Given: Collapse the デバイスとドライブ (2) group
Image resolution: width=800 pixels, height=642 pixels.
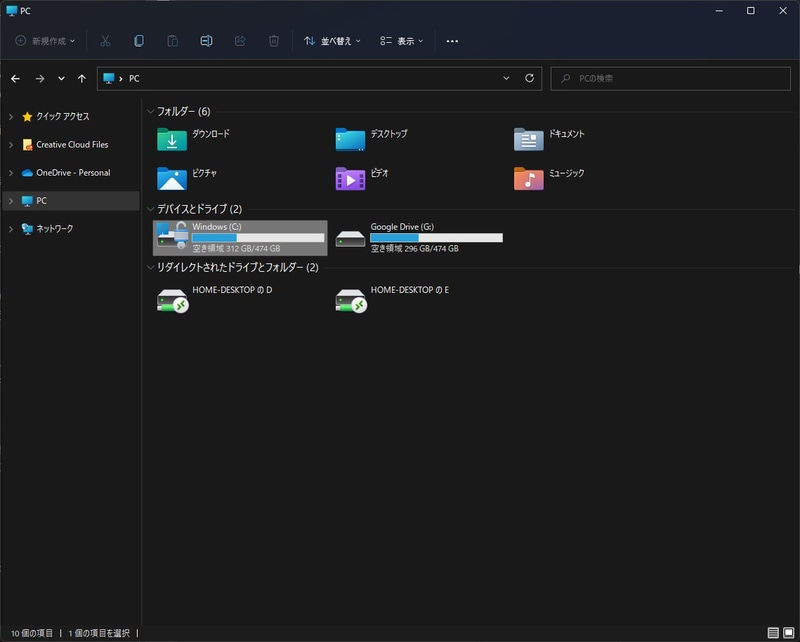Looking at the screenshot, I should 151,209.
